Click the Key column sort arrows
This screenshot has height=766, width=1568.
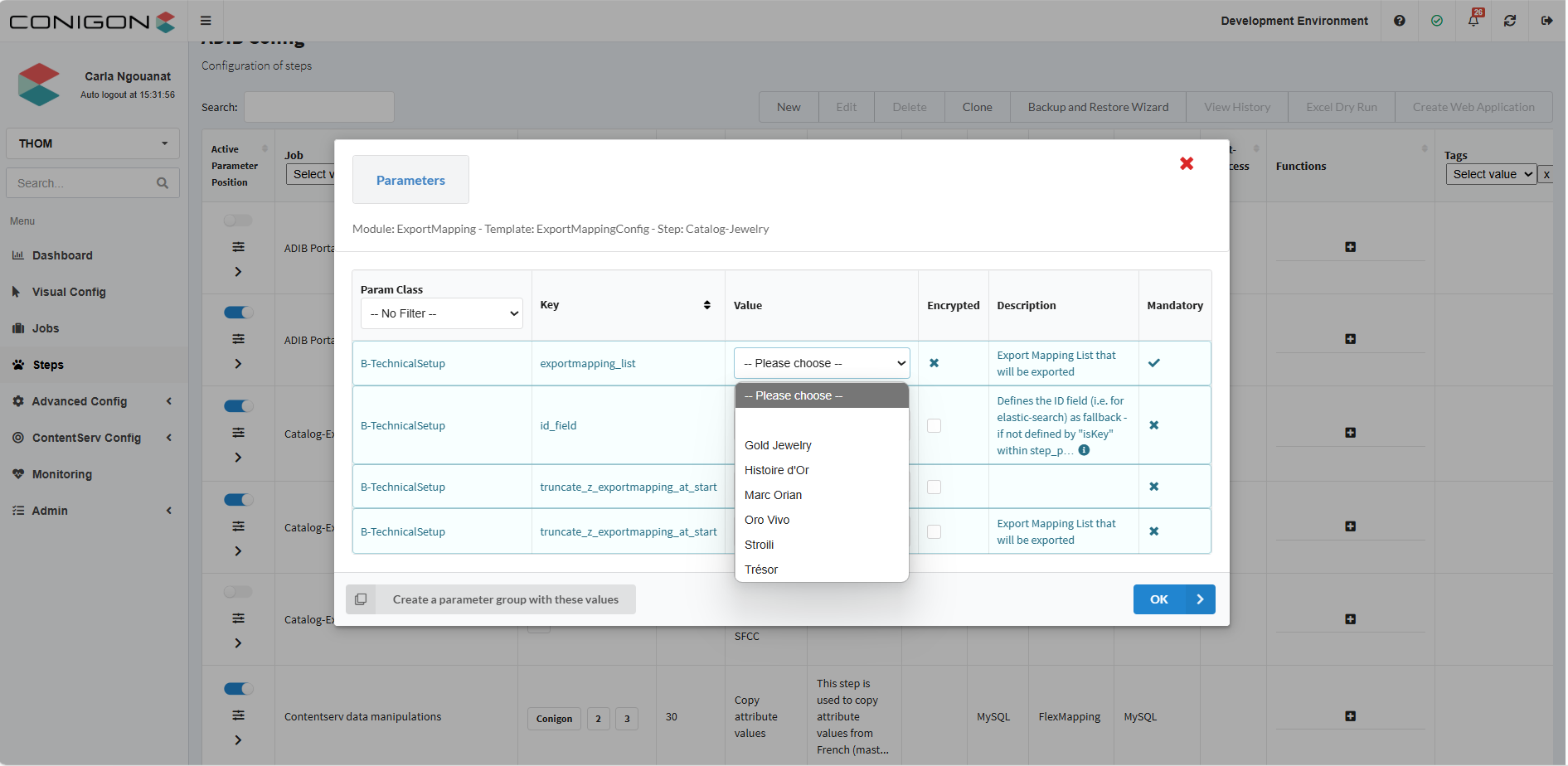(x=706, y=305)
